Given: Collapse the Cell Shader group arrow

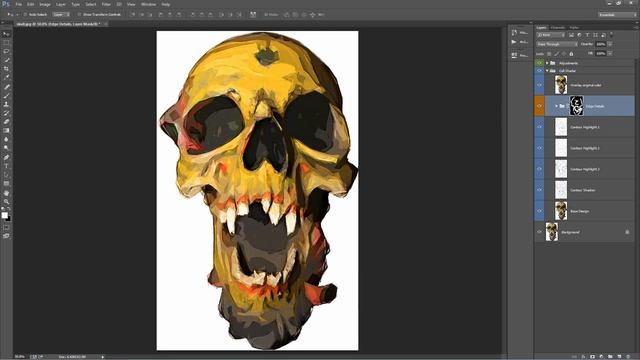Looking at the screenshot, I should coord(547,71).
